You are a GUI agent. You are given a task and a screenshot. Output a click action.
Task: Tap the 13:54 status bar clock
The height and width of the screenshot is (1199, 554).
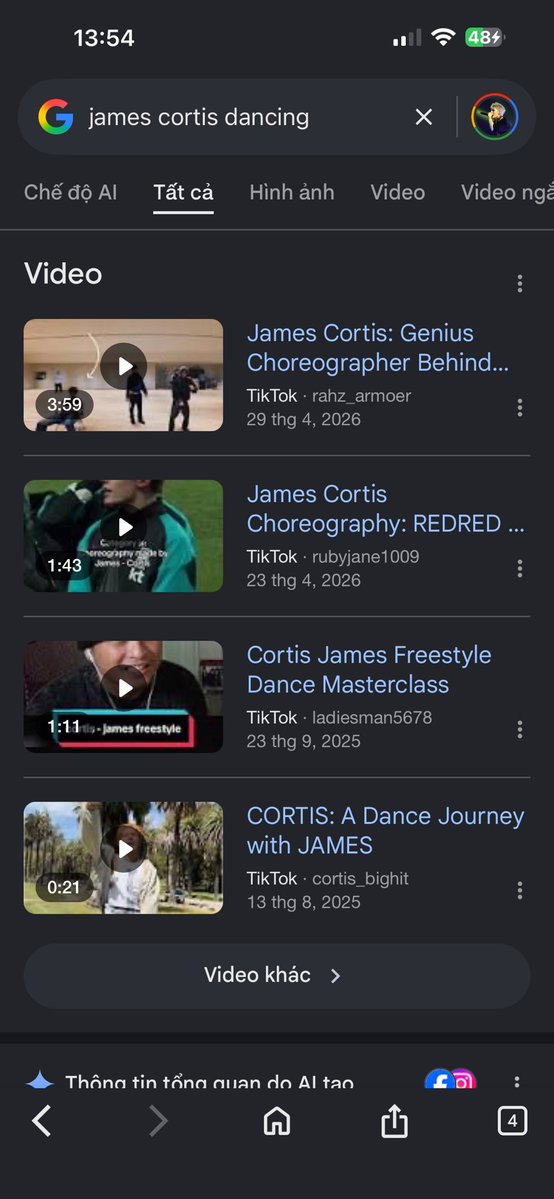[104, 37]
